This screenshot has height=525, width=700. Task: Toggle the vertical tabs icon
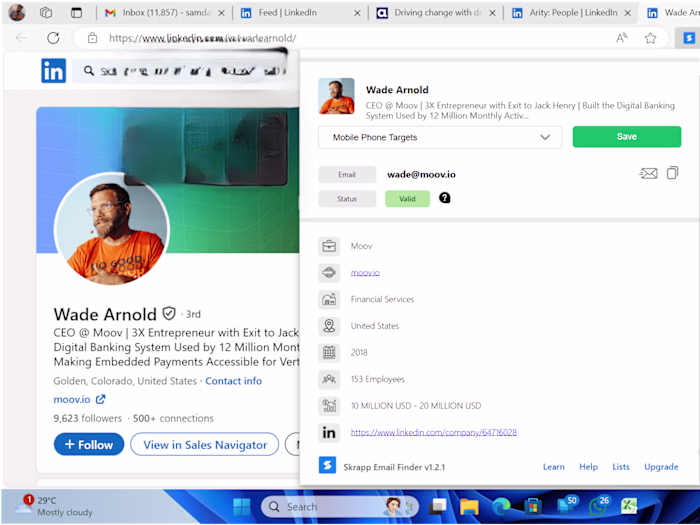click(x=76, y=12)
